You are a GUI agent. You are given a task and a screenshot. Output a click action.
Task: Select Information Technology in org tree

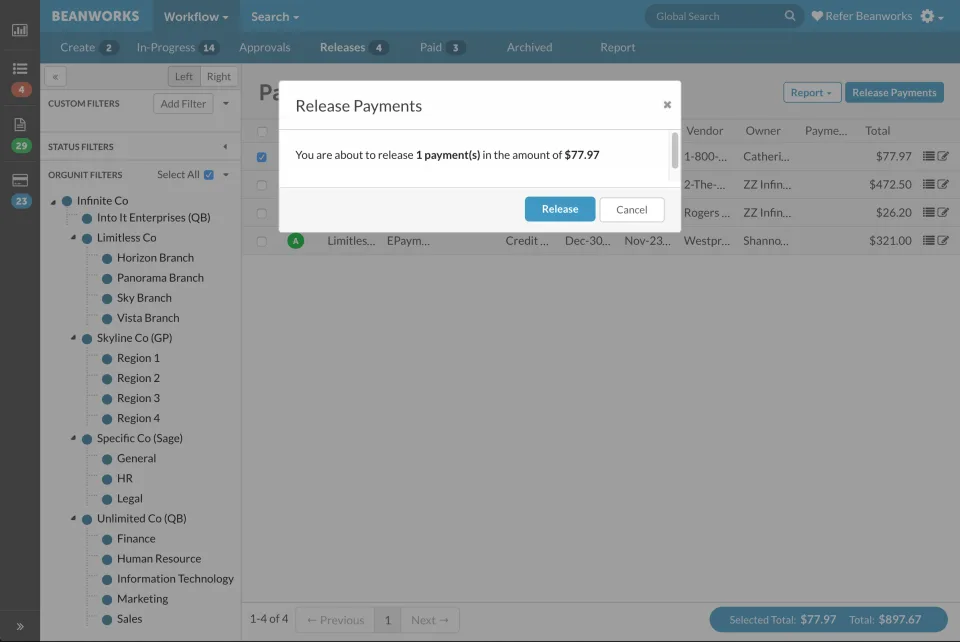175,578
